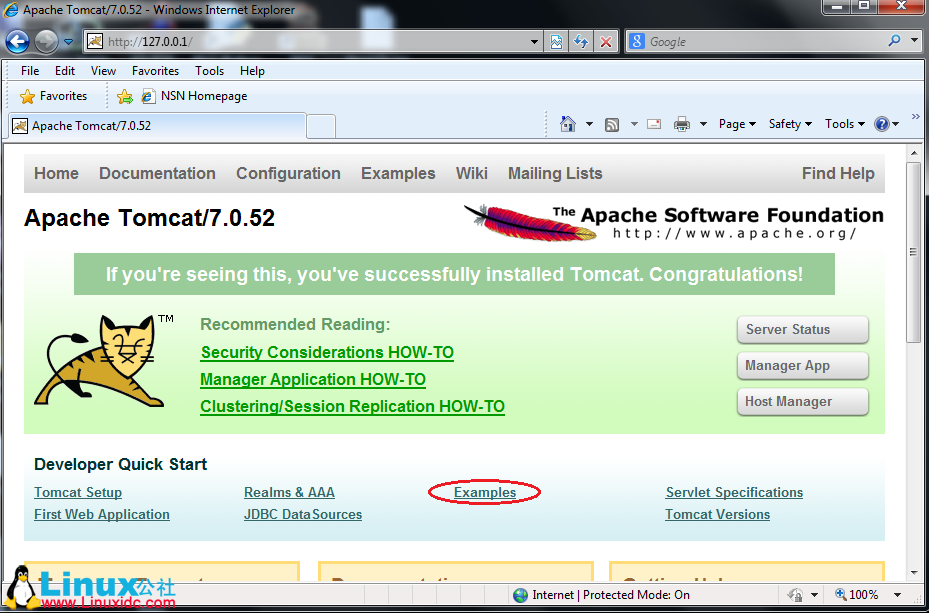Open the Favorites menu in the menu bar
The width and height of the screenshot is (929, 613).
click(x=155, y=70)
